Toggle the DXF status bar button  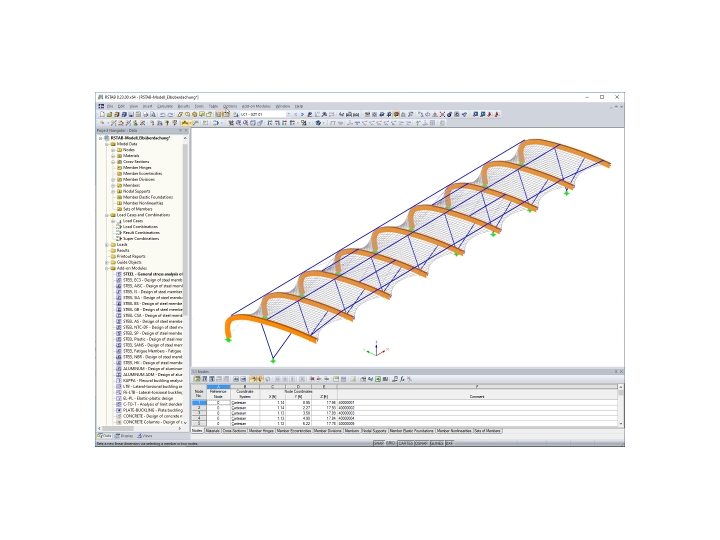tap(450, 444)
